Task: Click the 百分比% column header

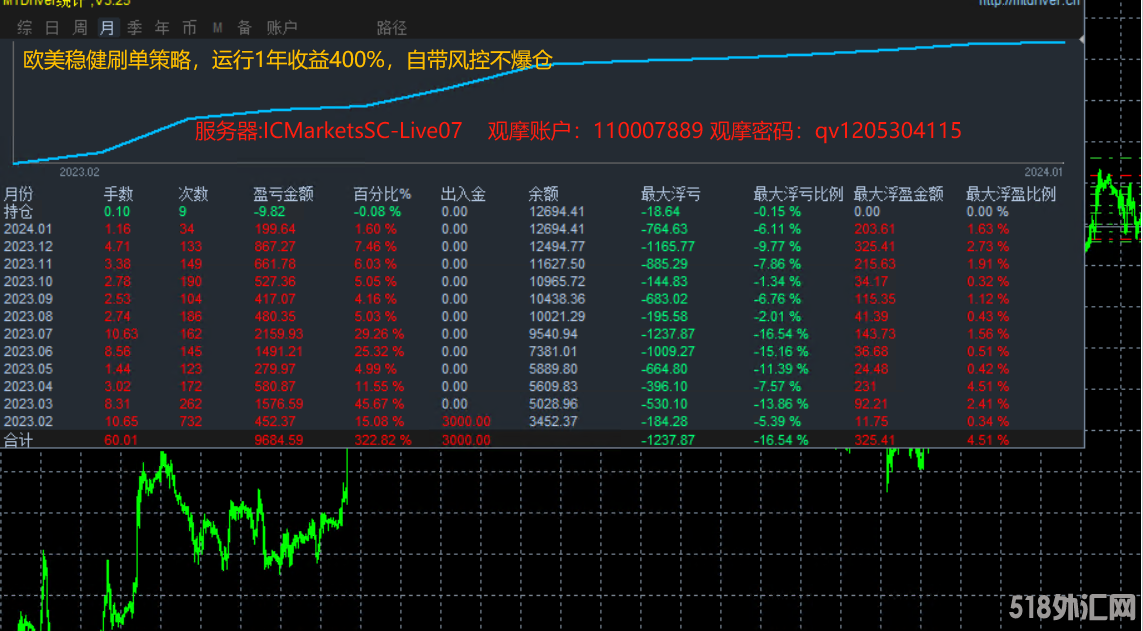Action: click(x=382, y=194)
